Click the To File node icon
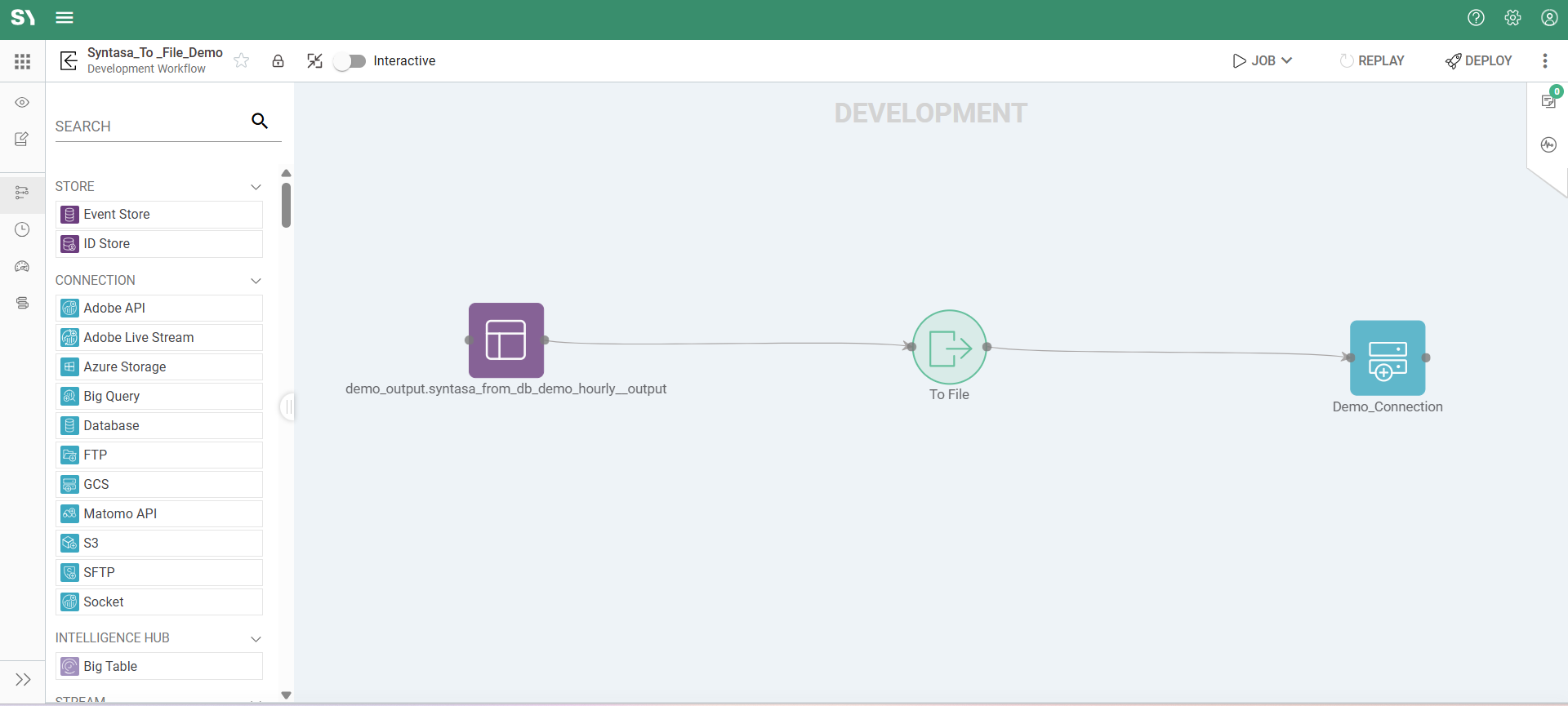This screenshot has height=706, width=1568. (x=949, y=348)
